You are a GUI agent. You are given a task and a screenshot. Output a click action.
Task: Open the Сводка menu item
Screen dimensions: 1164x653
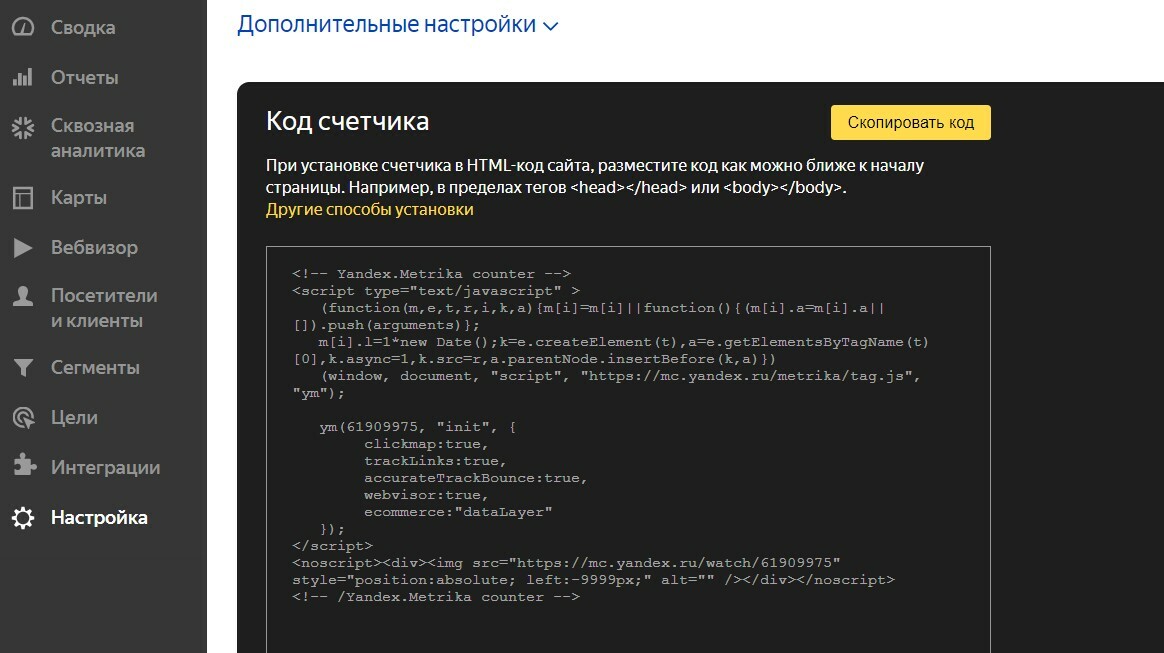tap(83, 27)
